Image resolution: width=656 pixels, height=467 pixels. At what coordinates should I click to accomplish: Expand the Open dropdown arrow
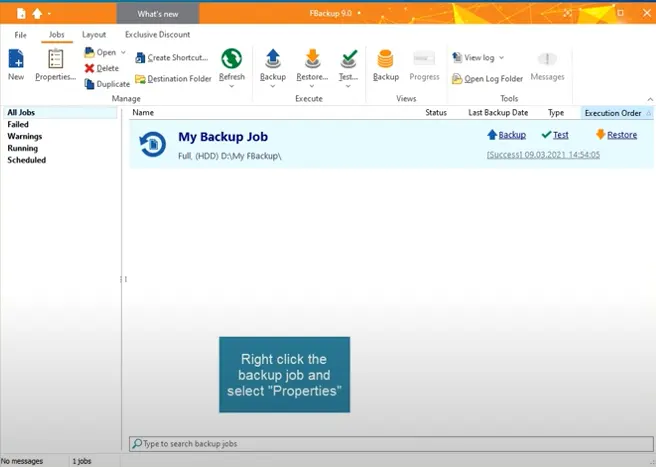[x=123, y=52]
